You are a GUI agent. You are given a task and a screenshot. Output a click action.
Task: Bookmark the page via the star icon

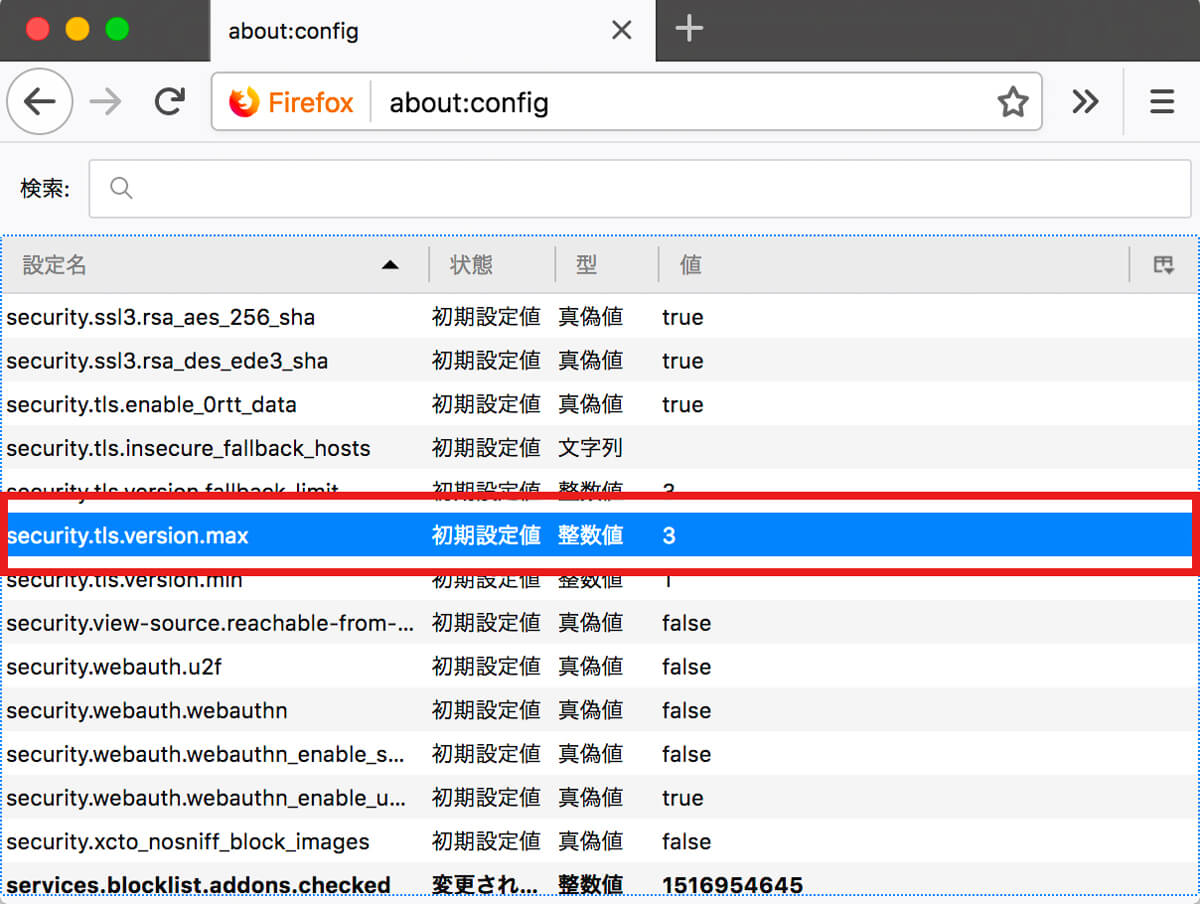click(x=1013, y=101)
